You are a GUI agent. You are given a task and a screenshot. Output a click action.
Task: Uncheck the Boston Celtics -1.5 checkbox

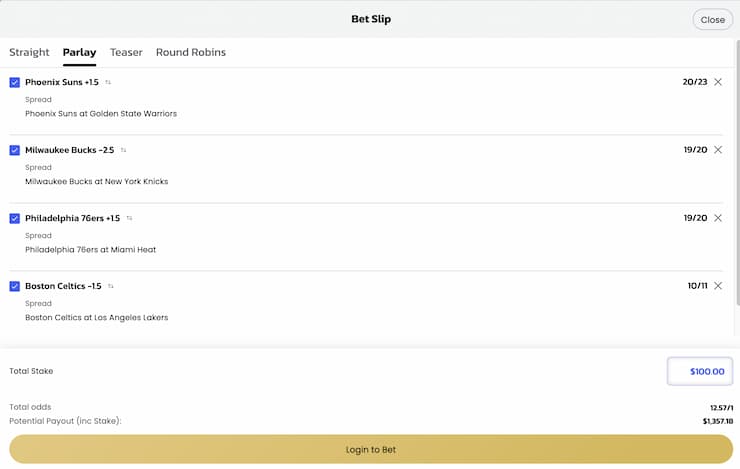click(x=15, y=286)
